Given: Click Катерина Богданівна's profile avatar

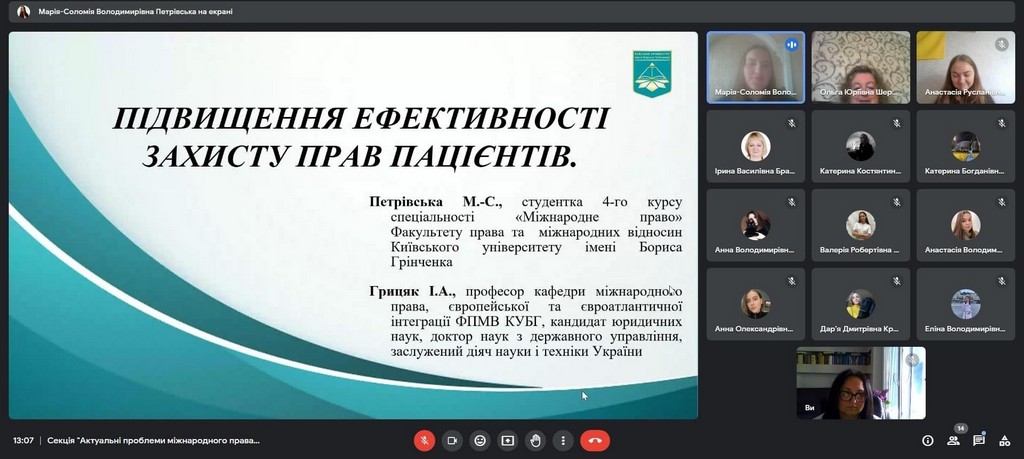Looking at the screenshot, I should (965, 146).
